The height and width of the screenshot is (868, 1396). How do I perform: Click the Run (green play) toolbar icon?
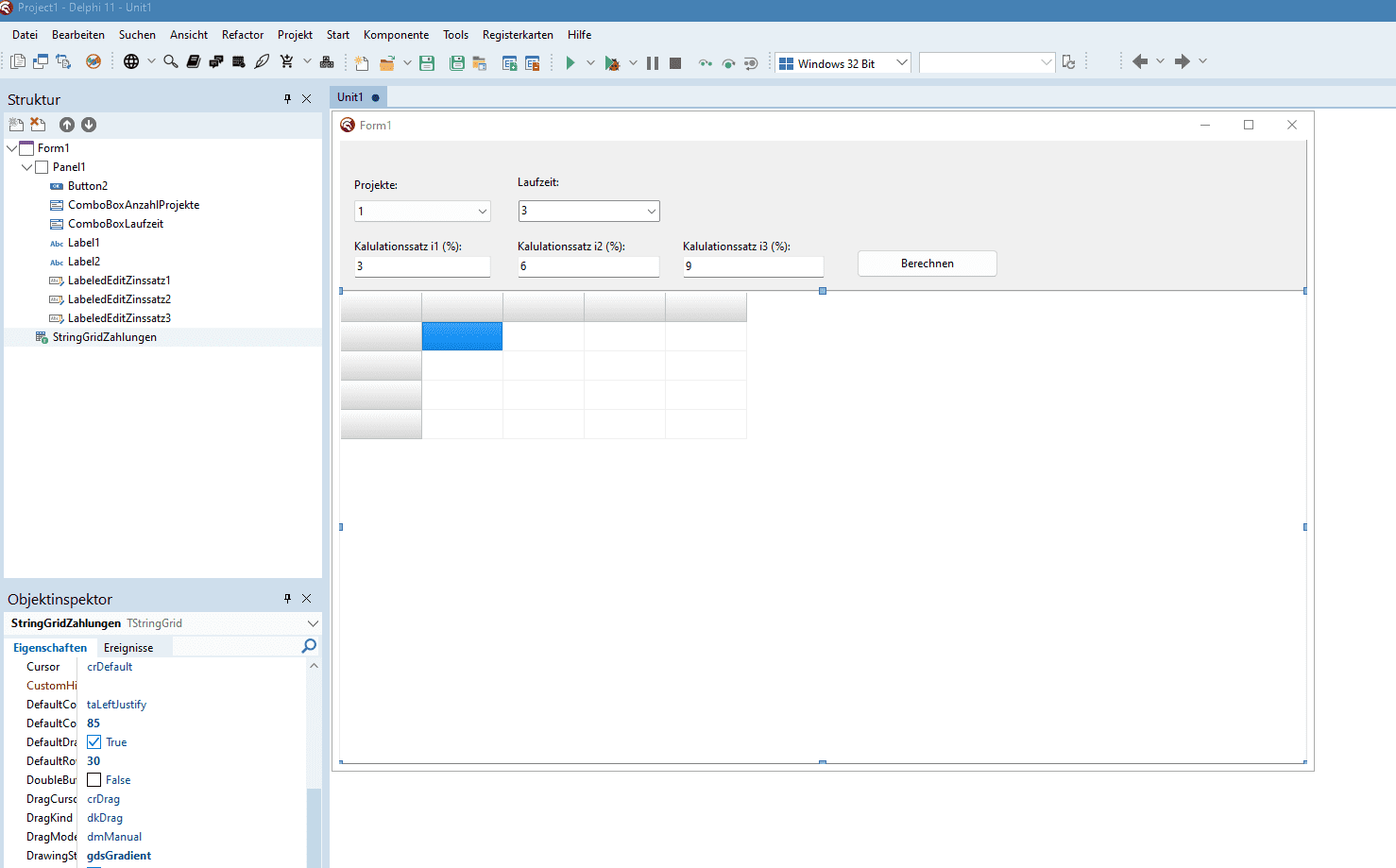[x=570, y=63]
